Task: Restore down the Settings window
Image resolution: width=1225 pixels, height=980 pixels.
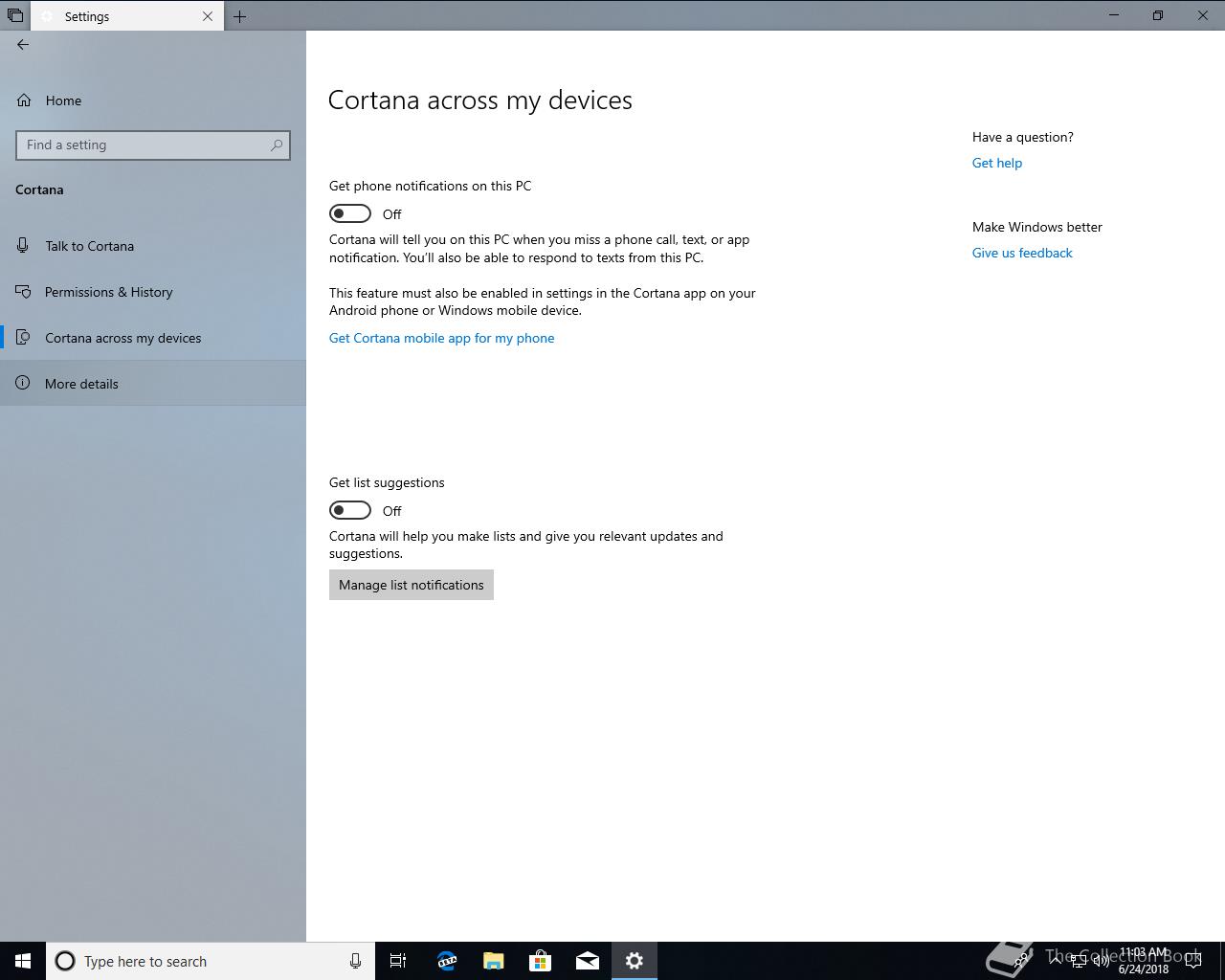Action: (x=1158, y=15)
